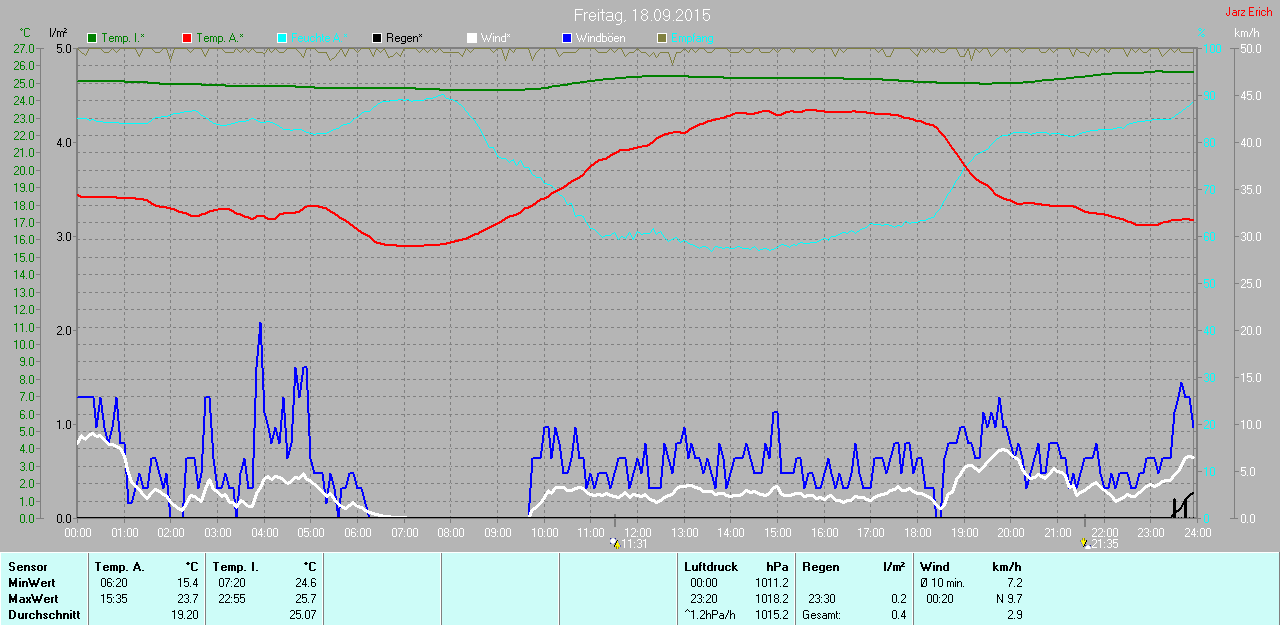Click the 'Temp. A.*' legend label
1280x625 pixels.
click(218, 38)
